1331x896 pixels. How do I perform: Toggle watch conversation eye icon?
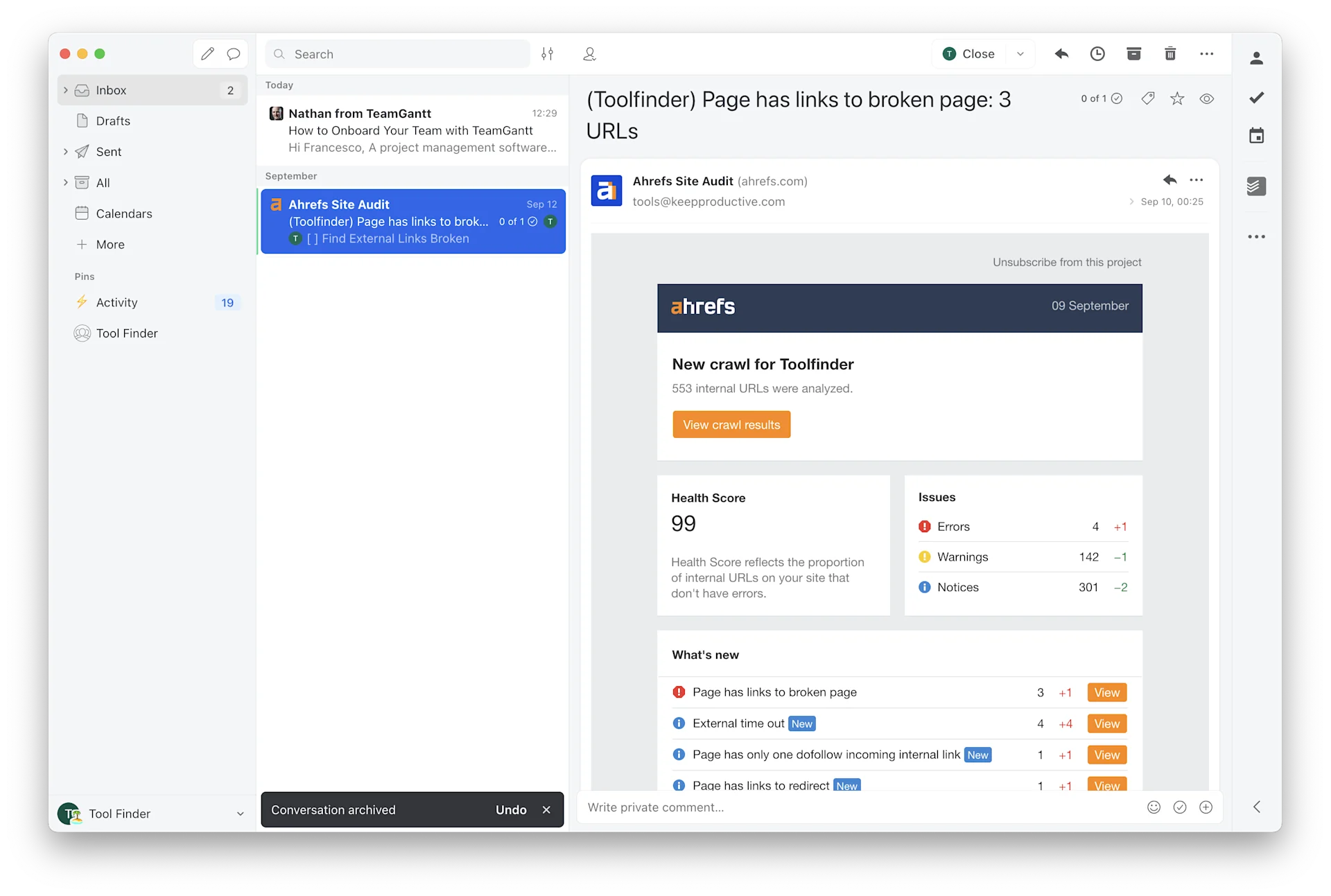[1207, 98]
